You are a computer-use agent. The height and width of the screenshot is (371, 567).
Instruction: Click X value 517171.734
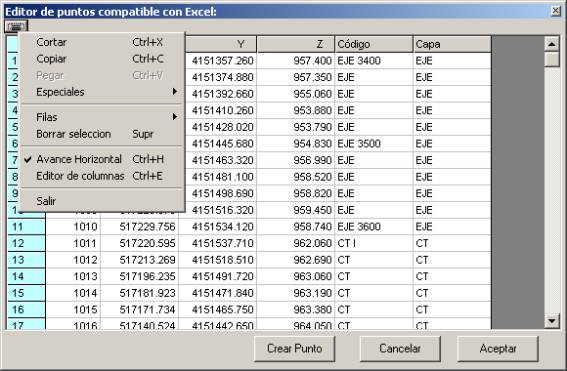140,310
